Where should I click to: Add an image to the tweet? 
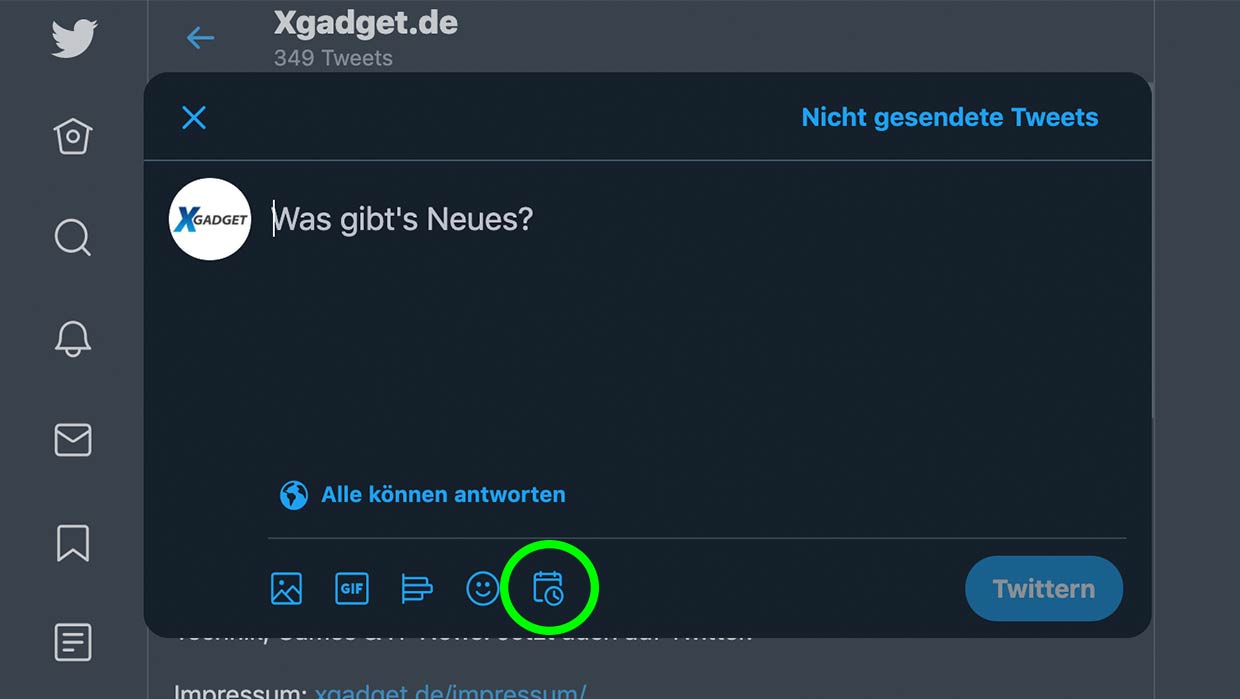286,588
